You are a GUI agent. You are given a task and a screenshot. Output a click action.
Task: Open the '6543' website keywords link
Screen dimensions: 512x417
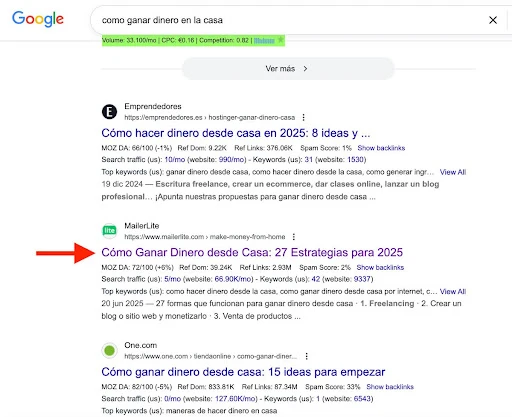362,399
